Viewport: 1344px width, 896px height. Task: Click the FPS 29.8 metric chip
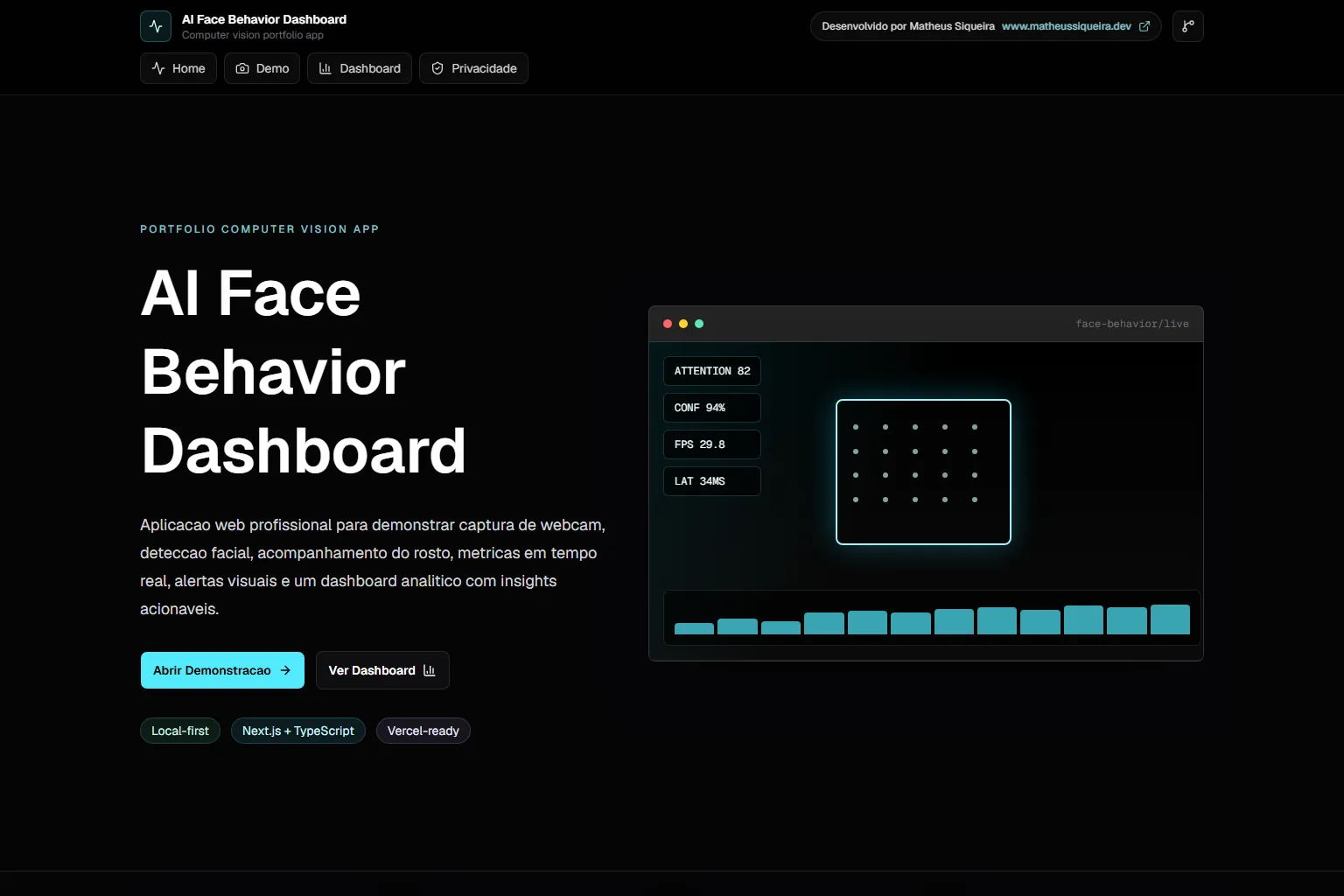[x=712, y=444]
